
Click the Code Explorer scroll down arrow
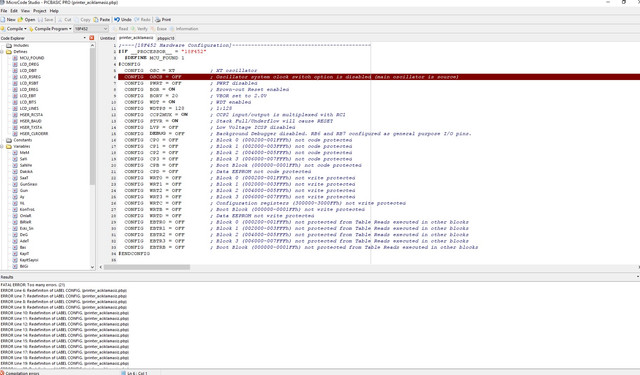92,267
